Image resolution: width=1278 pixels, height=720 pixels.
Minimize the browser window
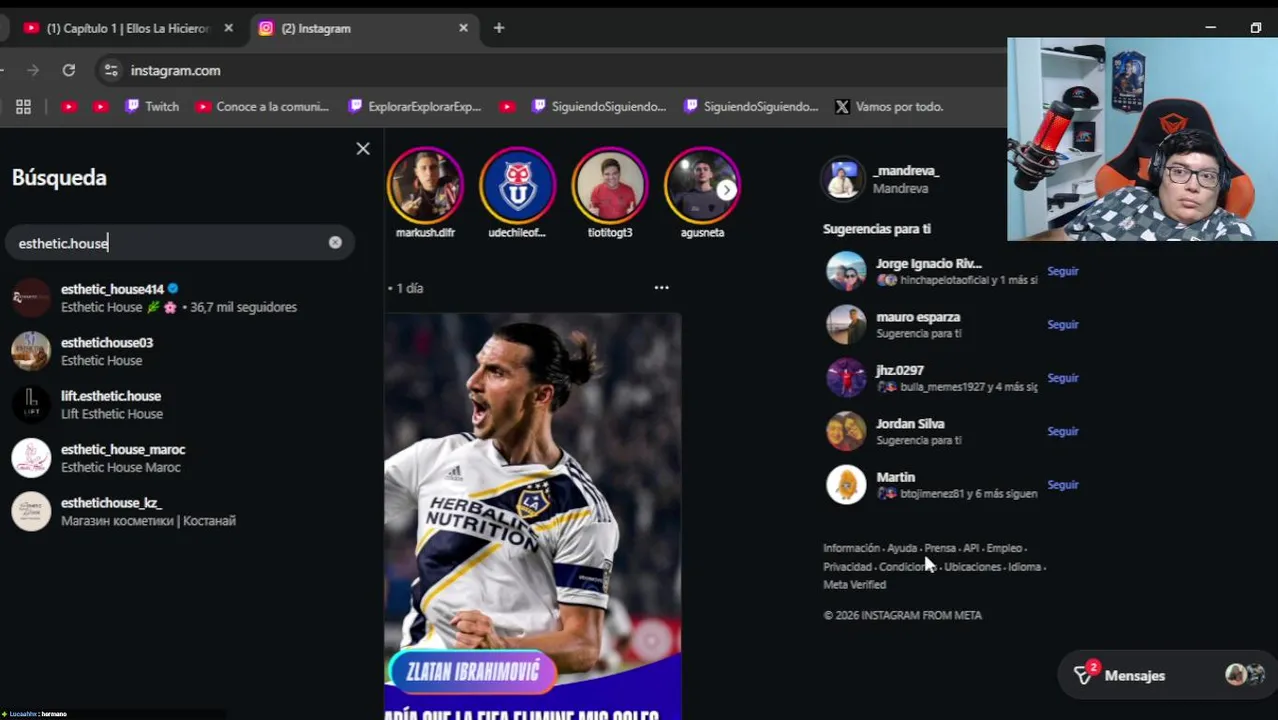[x=1210, y=28]
